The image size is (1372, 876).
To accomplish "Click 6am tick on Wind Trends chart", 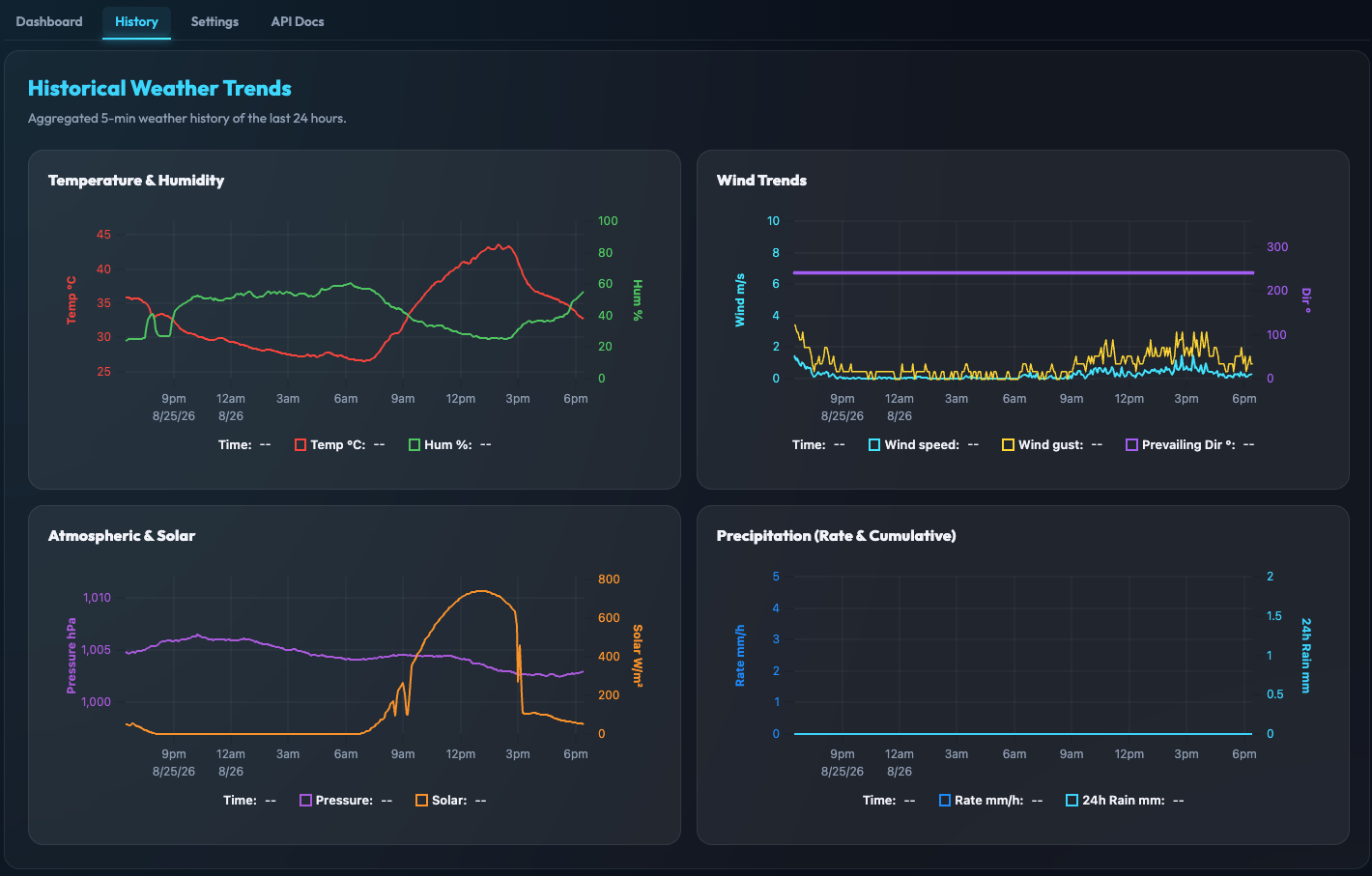I will 1015,399.
